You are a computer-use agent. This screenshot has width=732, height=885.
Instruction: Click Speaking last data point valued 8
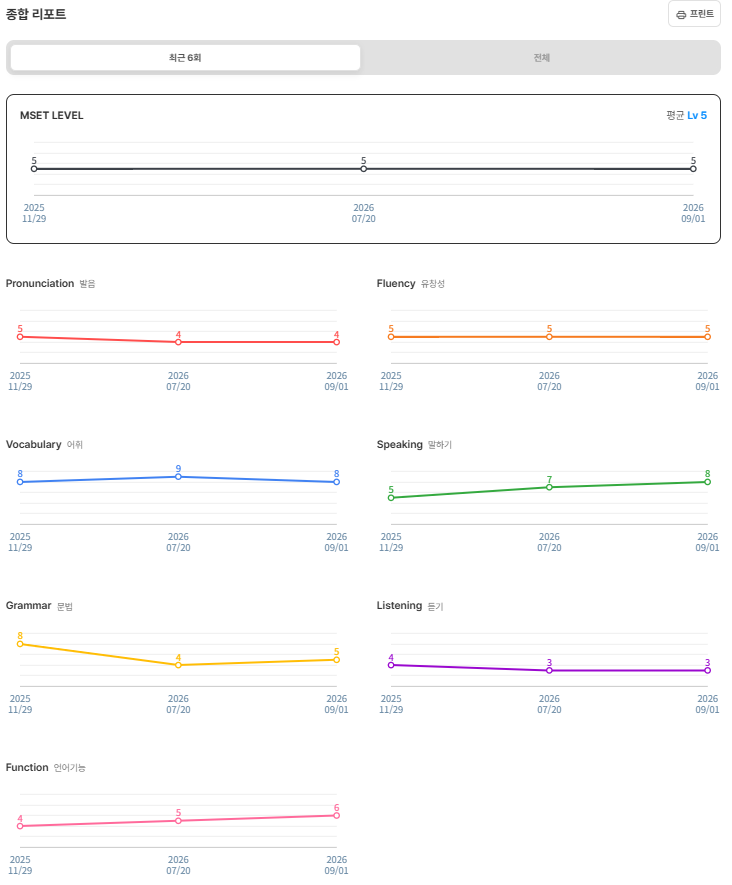tap(707, 482)
